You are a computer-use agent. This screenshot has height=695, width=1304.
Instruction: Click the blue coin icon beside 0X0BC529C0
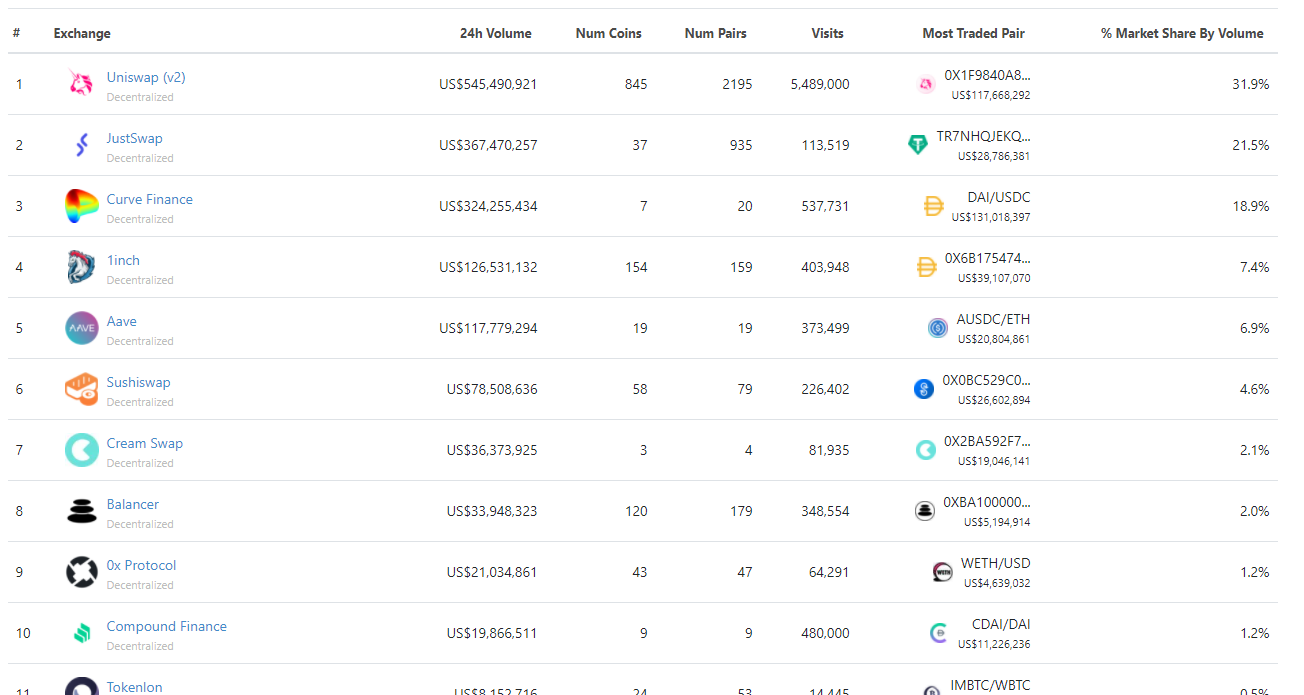(x=924, y=389)
